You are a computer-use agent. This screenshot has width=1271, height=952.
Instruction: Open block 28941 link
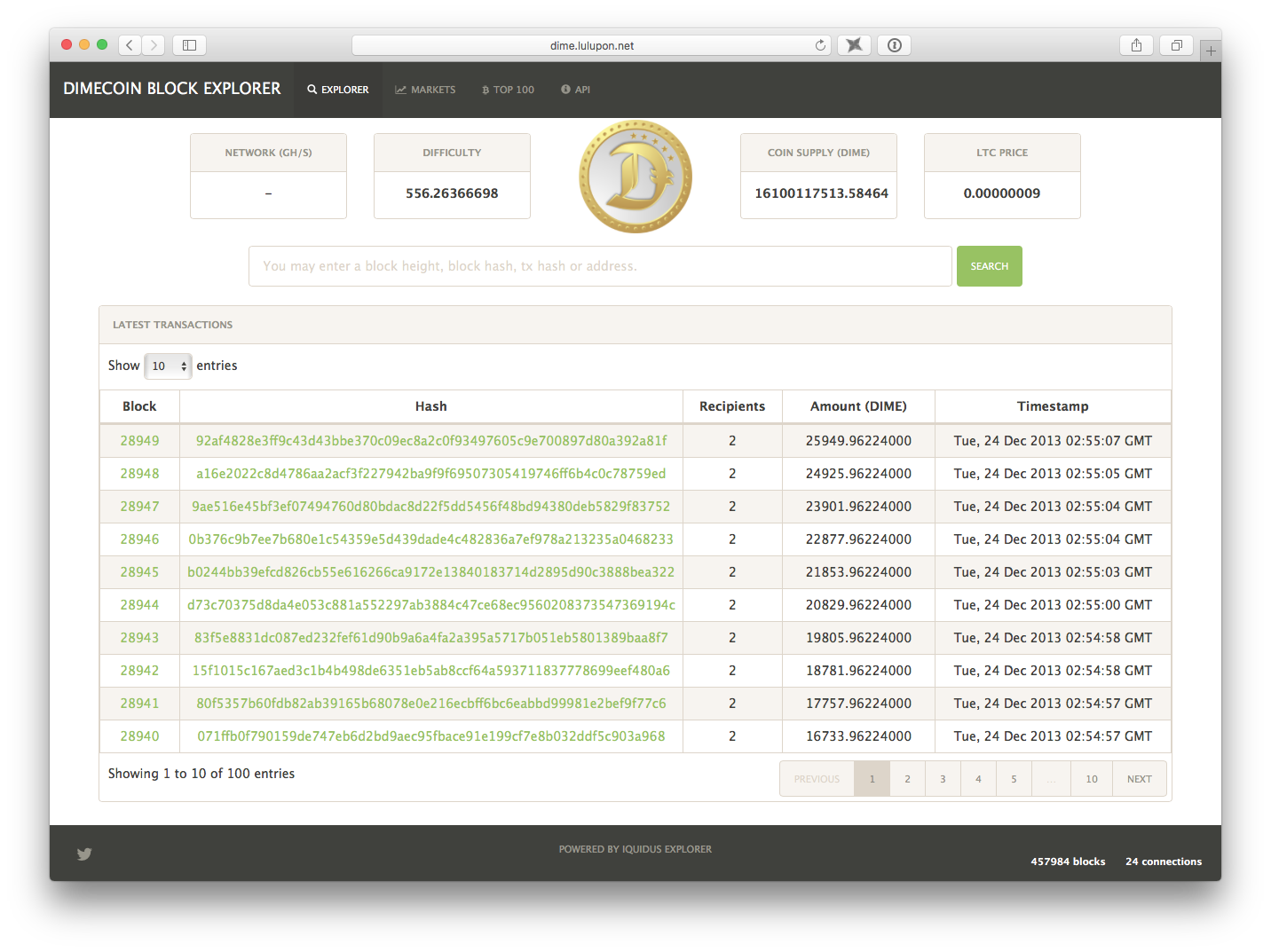(x=140, y=704)
